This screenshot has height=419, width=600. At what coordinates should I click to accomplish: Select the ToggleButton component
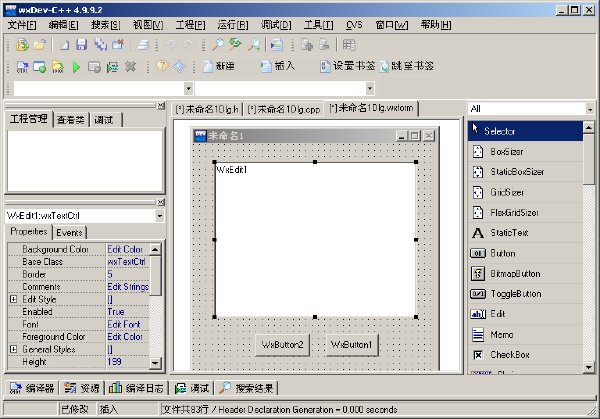click(525, 294)
